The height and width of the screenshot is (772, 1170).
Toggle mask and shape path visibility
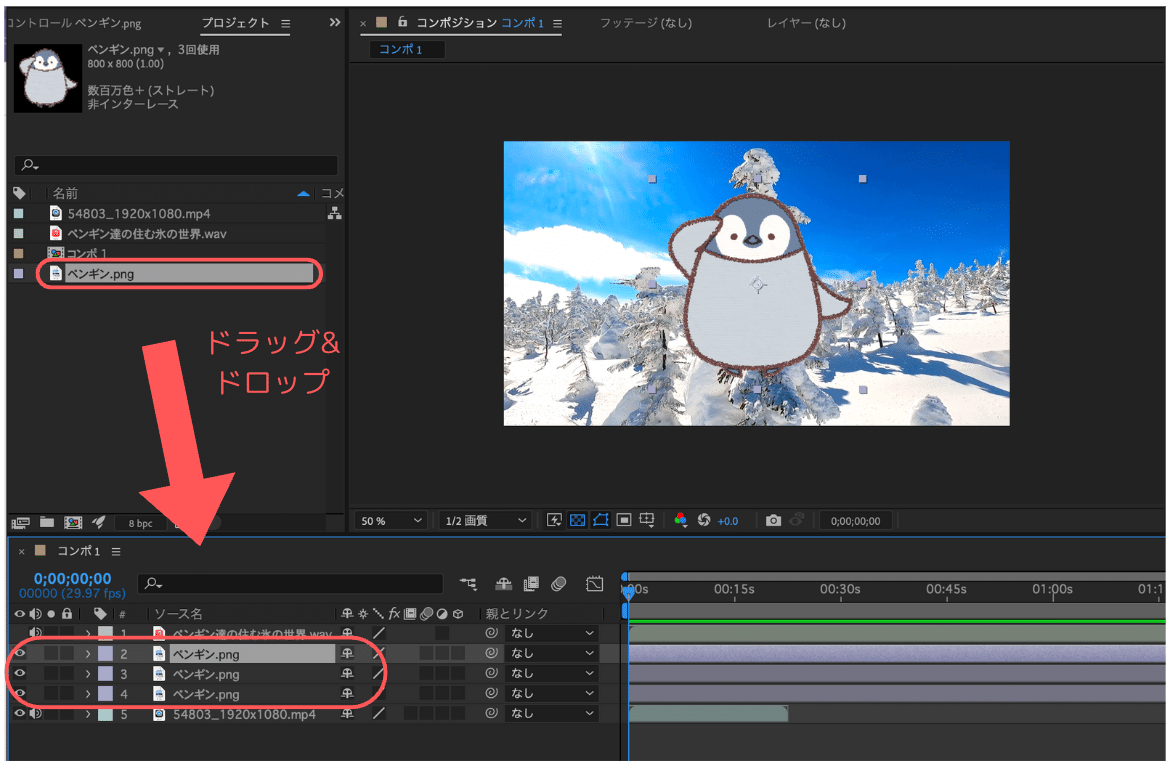601,521
